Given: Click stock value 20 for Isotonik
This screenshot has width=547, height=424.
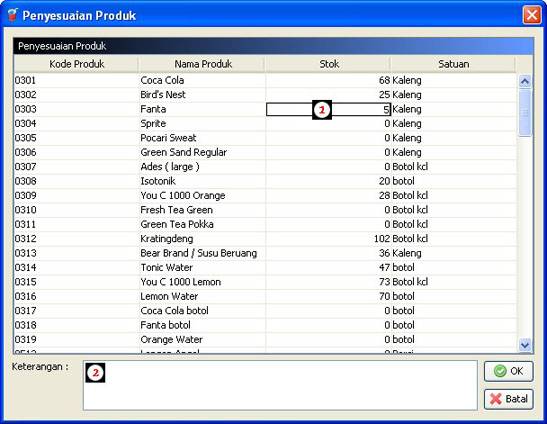Looking at the screenshot, I should point(384,181).
